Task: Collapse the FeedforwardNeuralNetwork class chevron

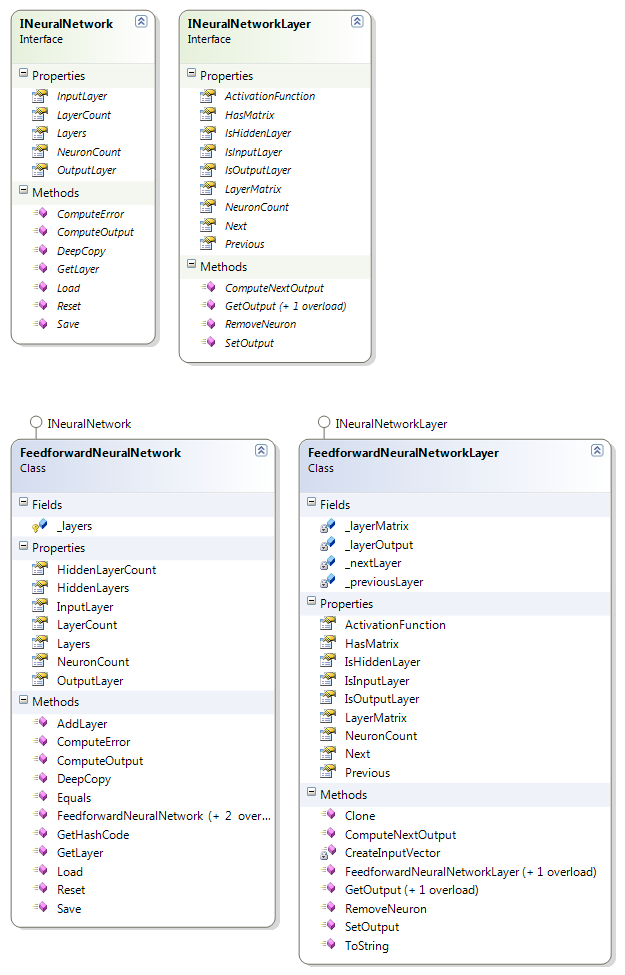Action: coord(261,451)
